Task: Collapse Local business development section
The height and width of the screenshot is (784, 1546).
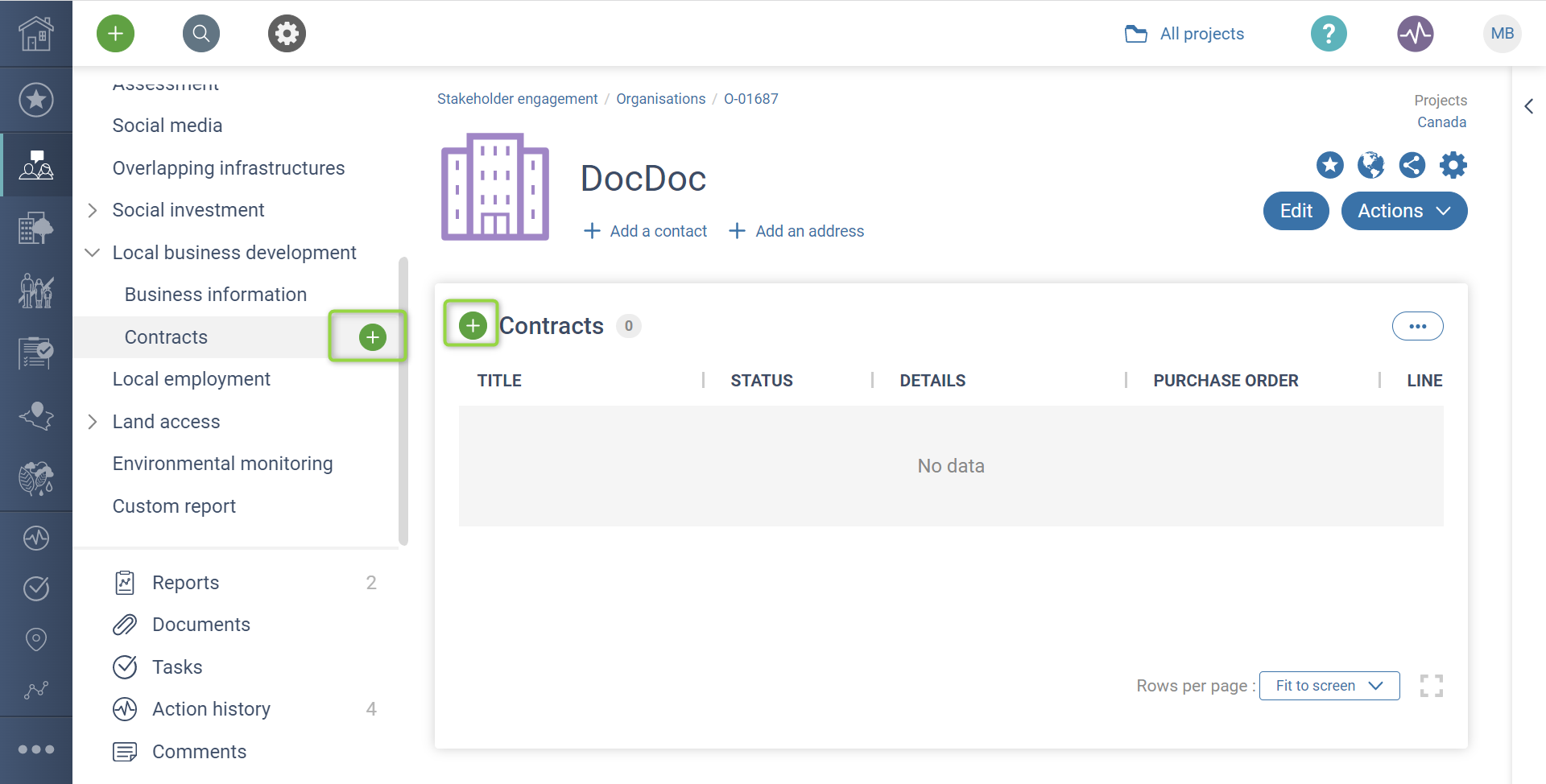Action: point(93,253)
